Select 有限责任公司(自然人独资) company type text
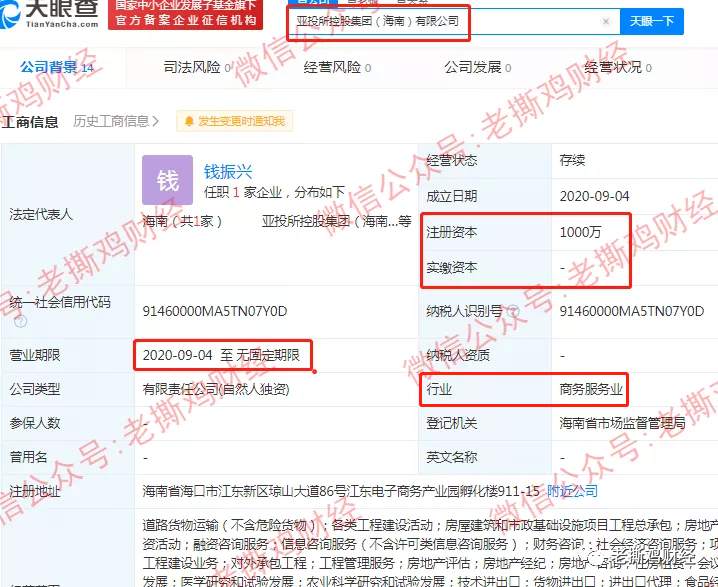Screen dimensions: 718x587 [x=216, y=389]
